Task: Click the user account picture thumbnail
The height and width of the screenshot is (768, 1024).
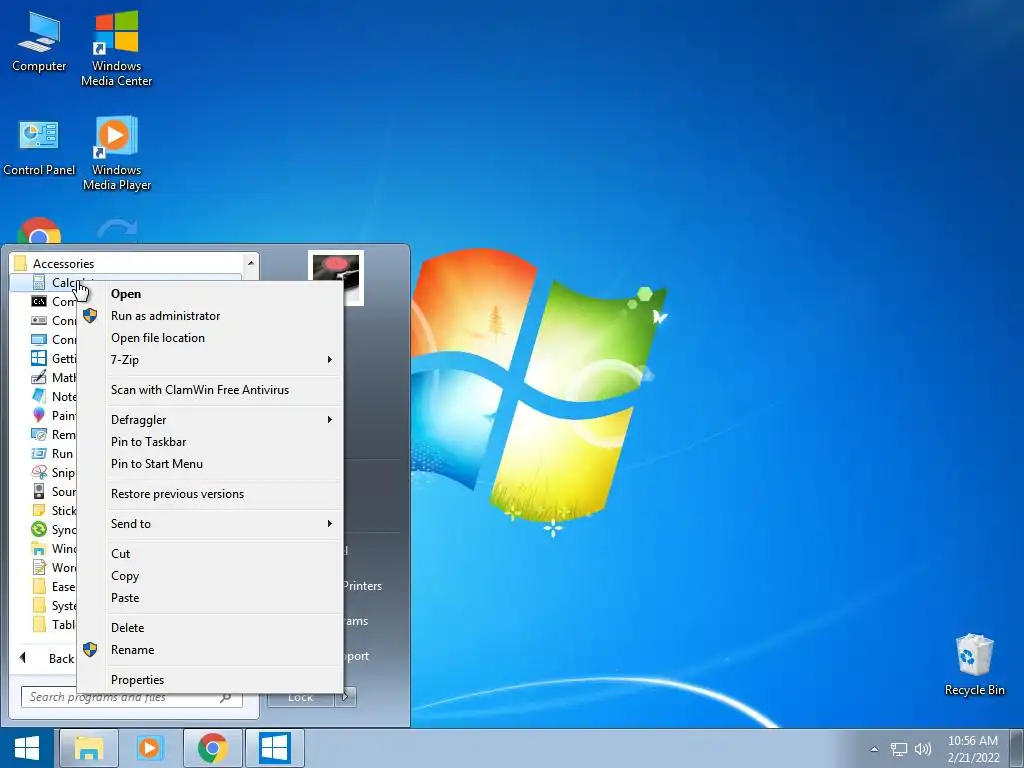Action: pyautogui.click(x=336, y=278)
